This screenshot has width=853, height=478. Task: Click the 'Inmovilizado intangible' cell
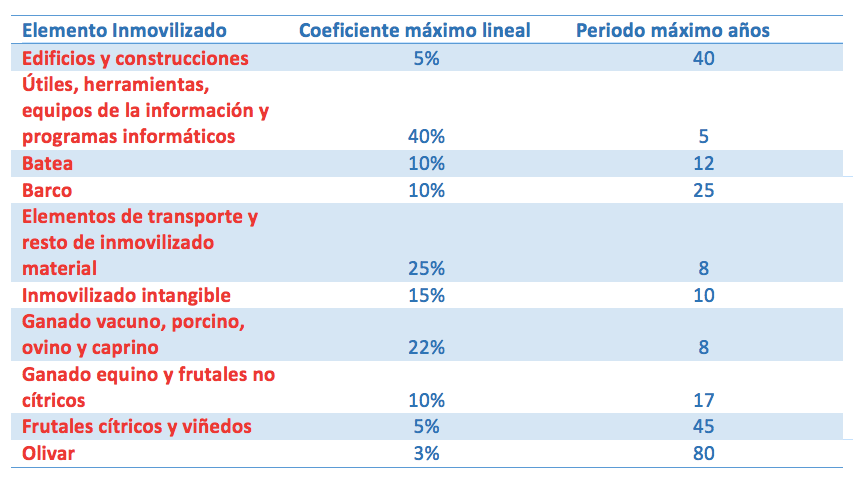[x=126, y=295]
